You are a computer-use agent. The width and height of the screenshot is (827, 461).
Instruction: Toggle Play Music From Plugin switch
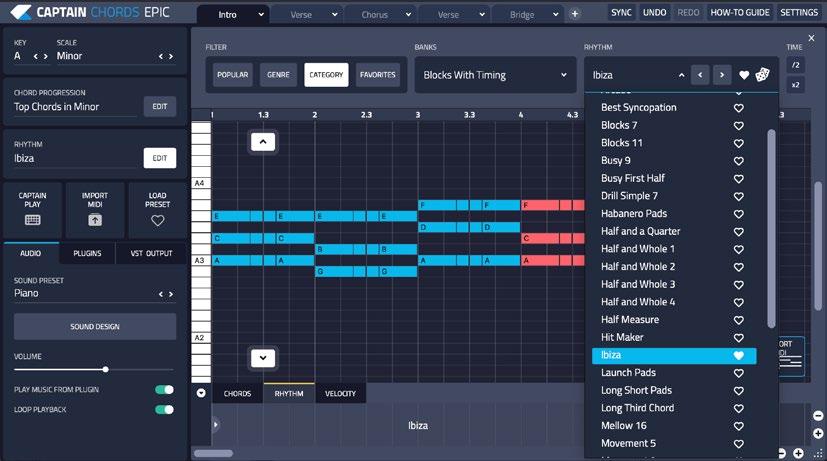pyautogui.click(x=164, y=390)
